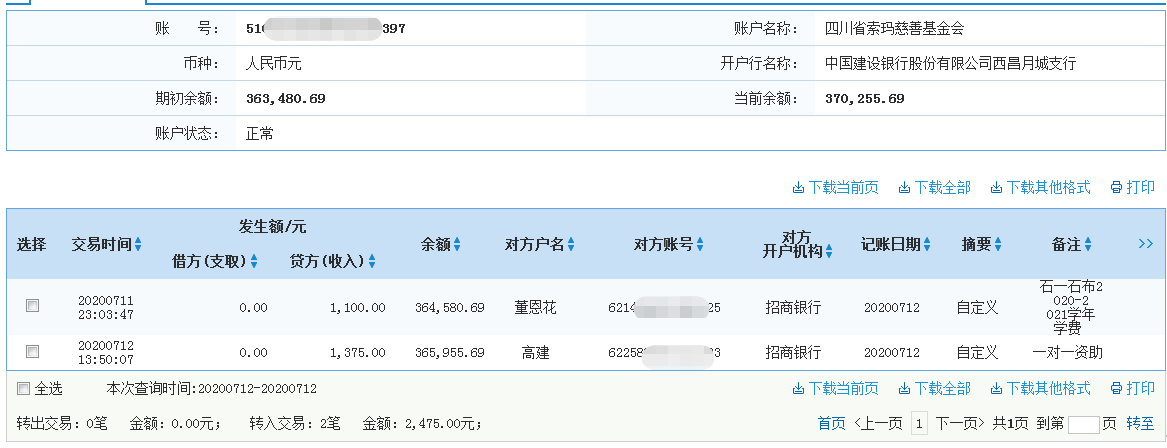Click the top 打印 print icon
The image size is (1167, 448).
point(1115,187)
